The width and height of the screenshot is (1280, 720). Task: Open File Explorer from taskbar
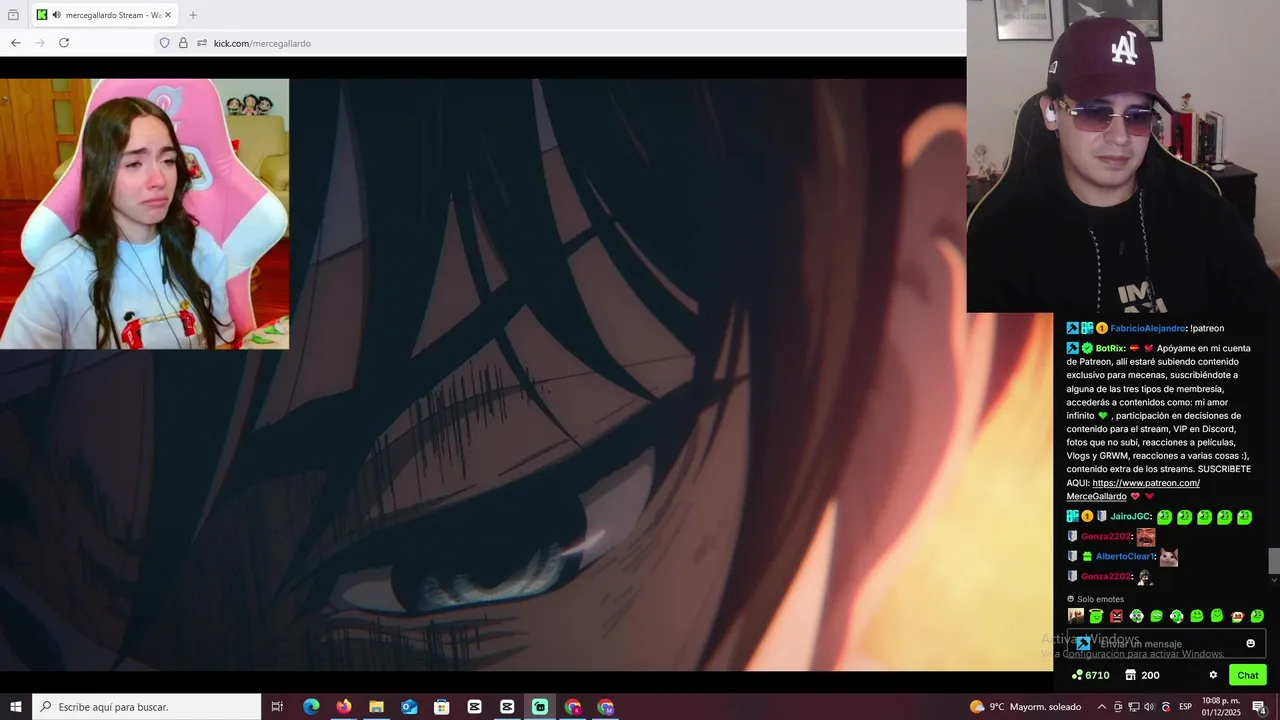pyautogui.click(x=377, y=707)
